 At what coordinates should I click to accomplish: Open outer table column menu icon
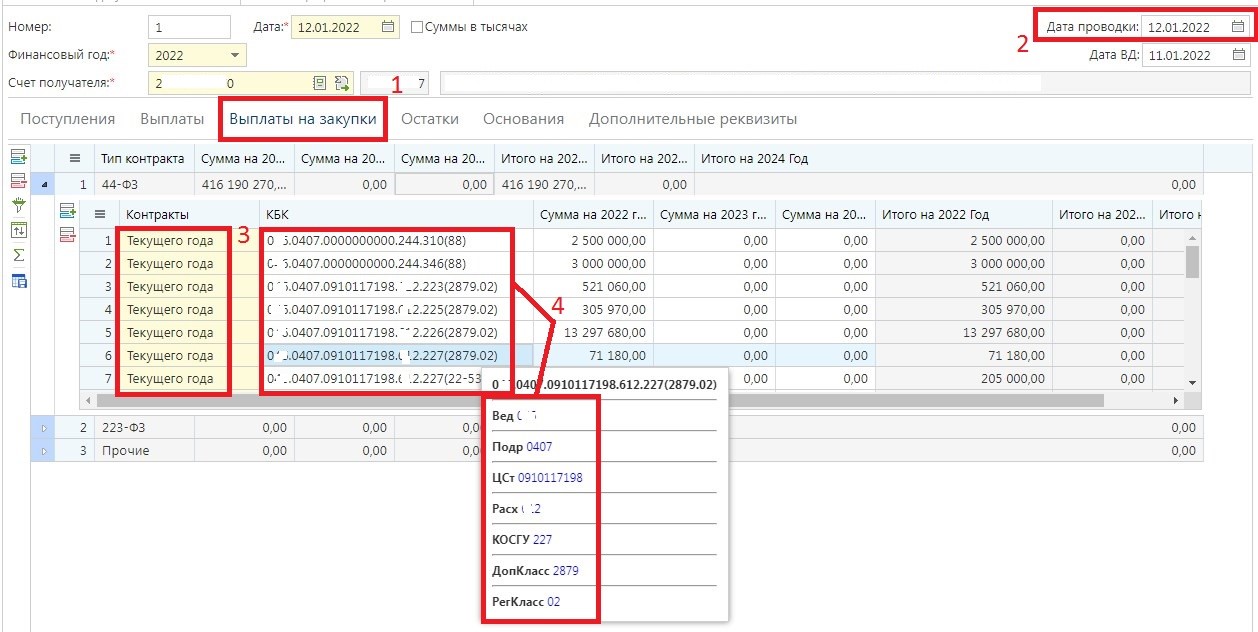[74, 159]
